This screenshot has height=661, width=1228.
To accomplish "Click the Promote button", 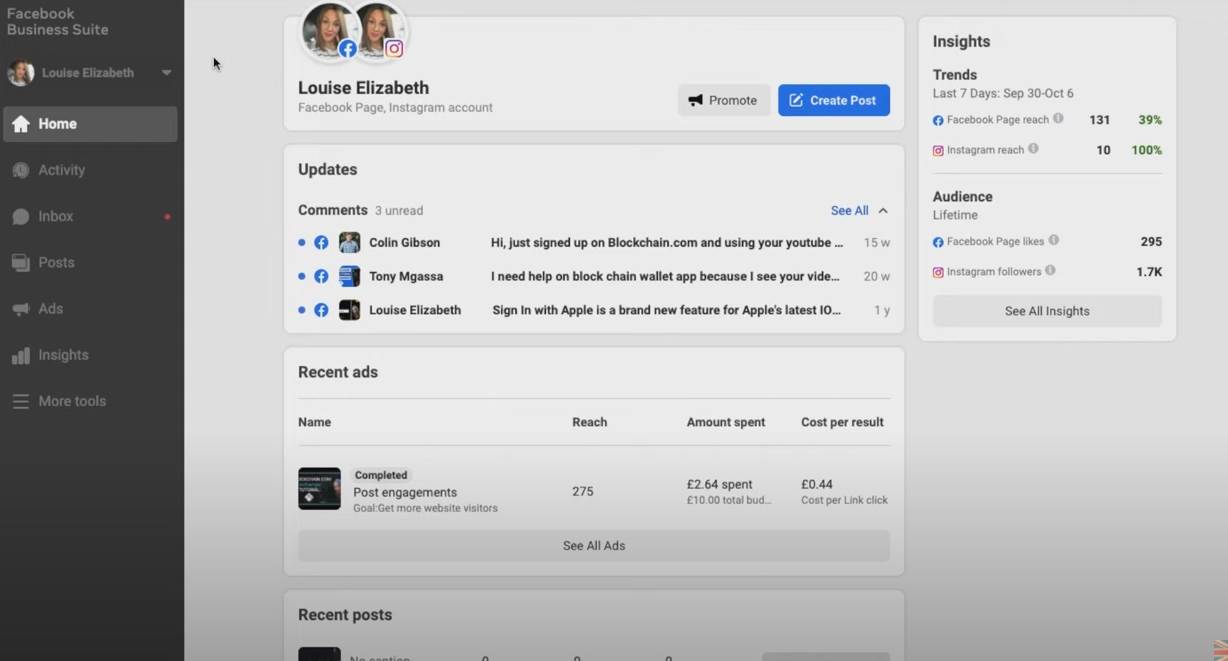I will pyautogui.click(x=723, y=100).
